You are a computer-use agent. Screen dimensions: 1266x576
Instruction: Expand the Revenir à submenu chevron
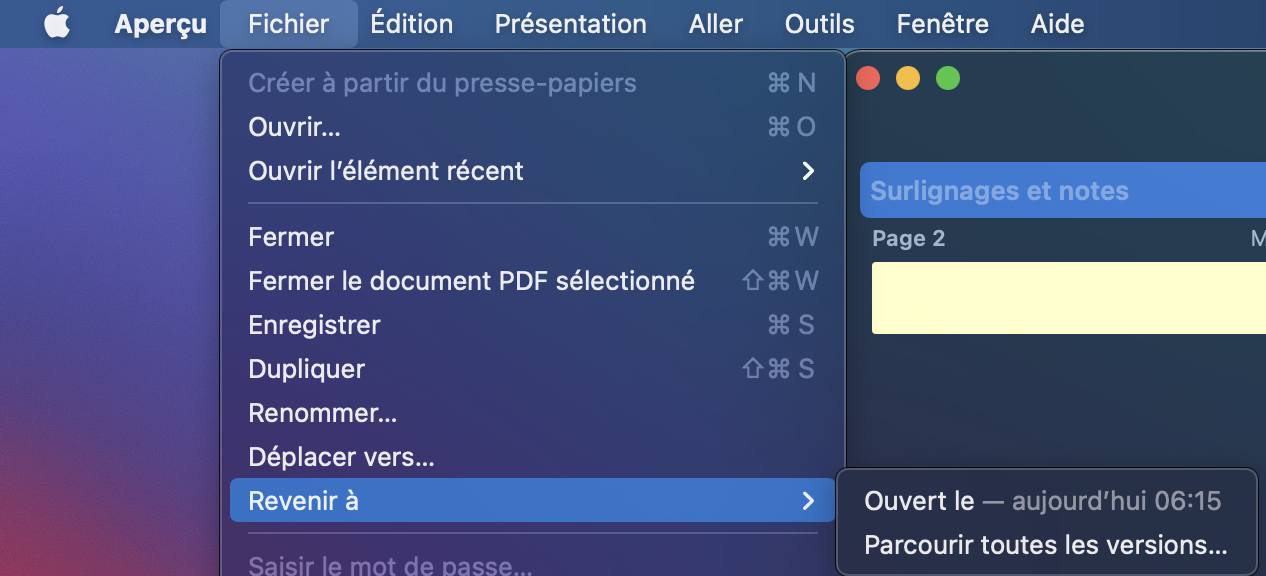pos(808,501)
